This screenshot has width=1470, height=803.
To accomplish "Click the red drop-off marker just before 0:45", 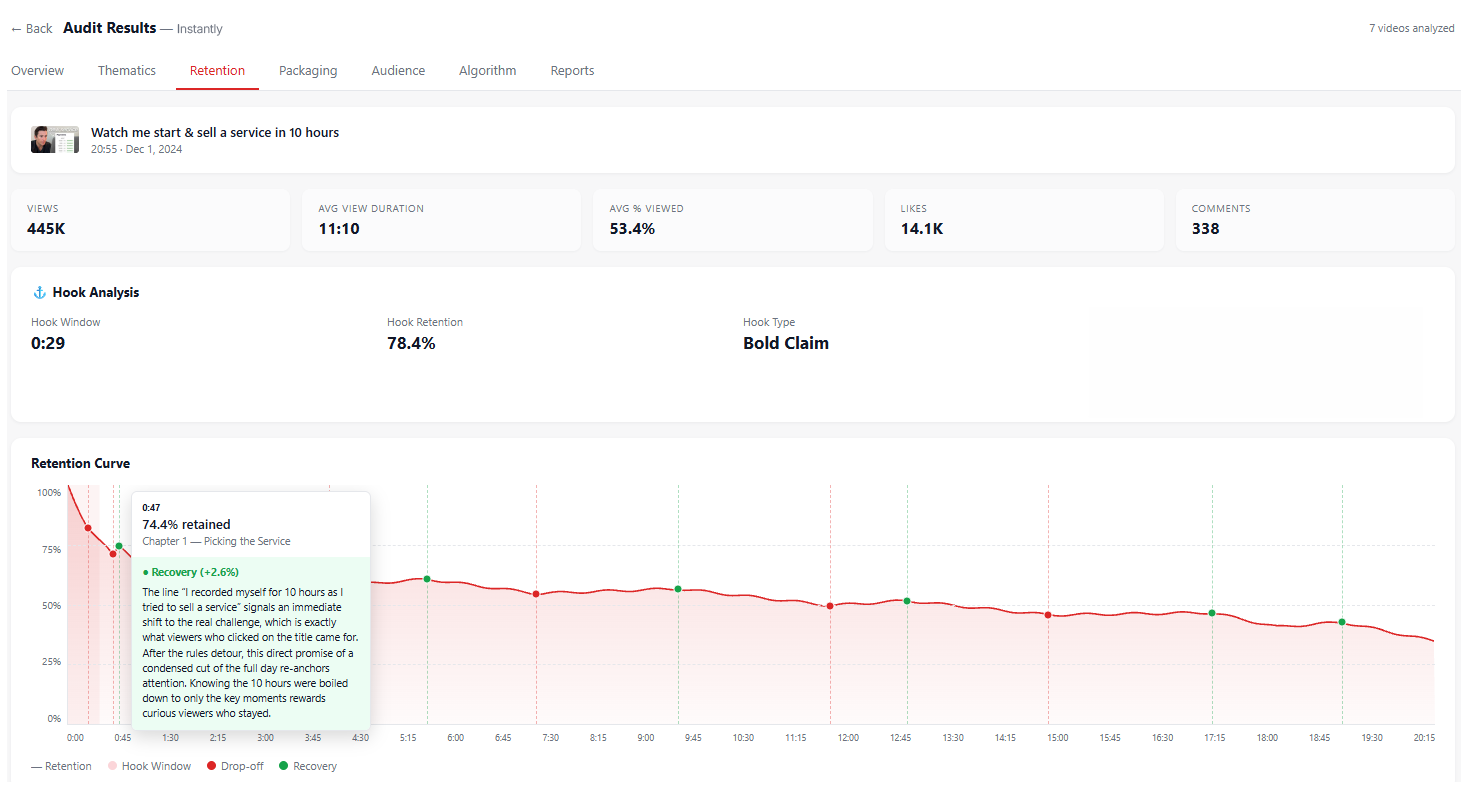I will (113, 554).
